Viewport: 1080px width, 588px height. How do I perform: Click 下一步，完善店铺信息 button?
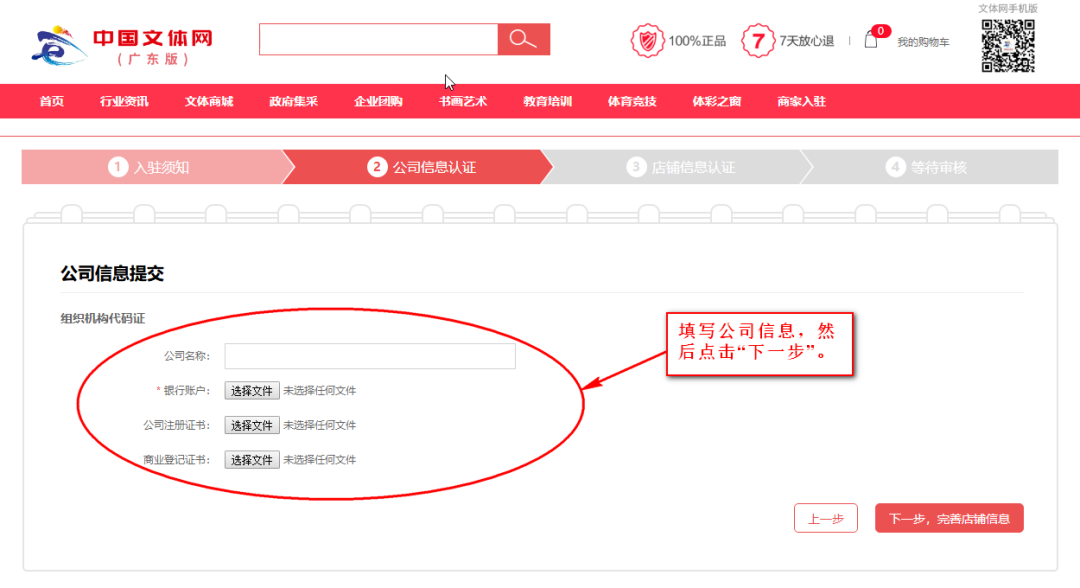pos(949,518)
